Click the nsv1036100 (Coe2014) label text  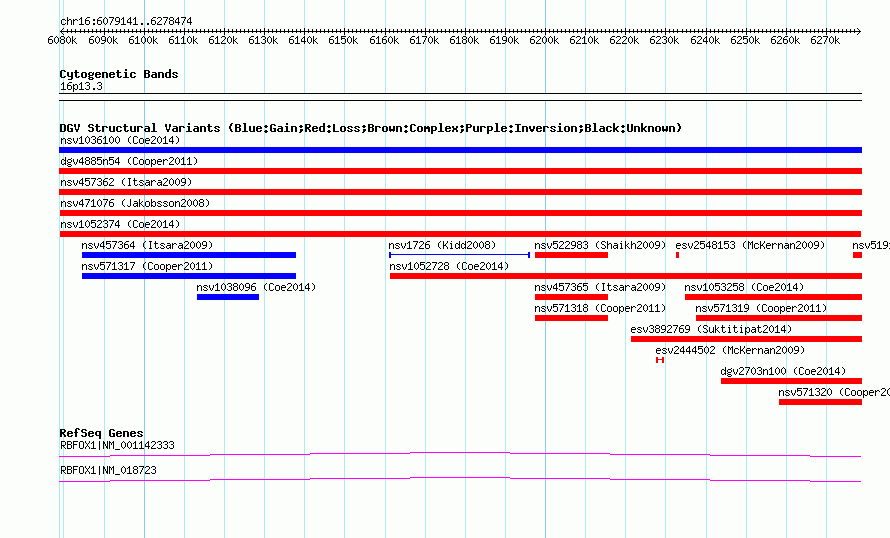[x=120, y=140]
